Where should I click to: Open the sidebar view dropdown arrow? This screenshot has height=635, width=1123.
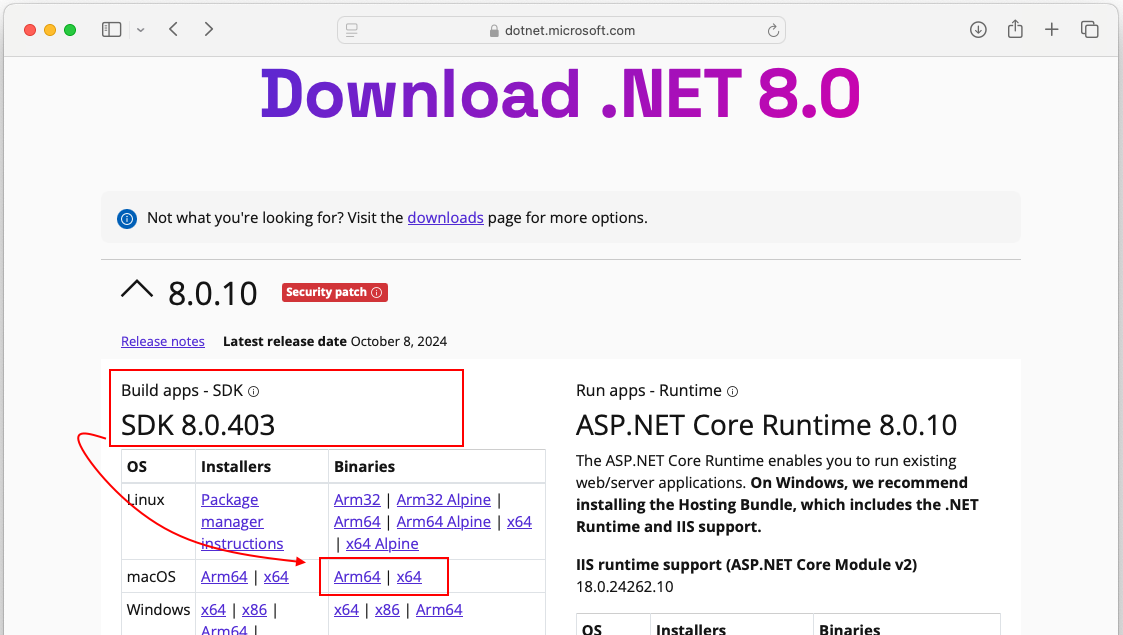140,29
